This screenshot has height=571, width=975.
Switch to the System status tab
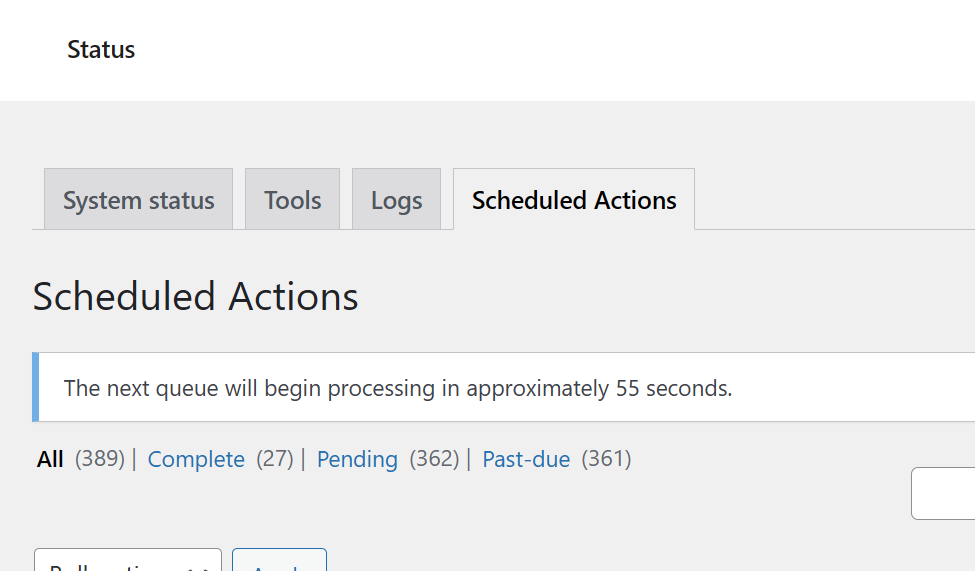pos(138,199)
